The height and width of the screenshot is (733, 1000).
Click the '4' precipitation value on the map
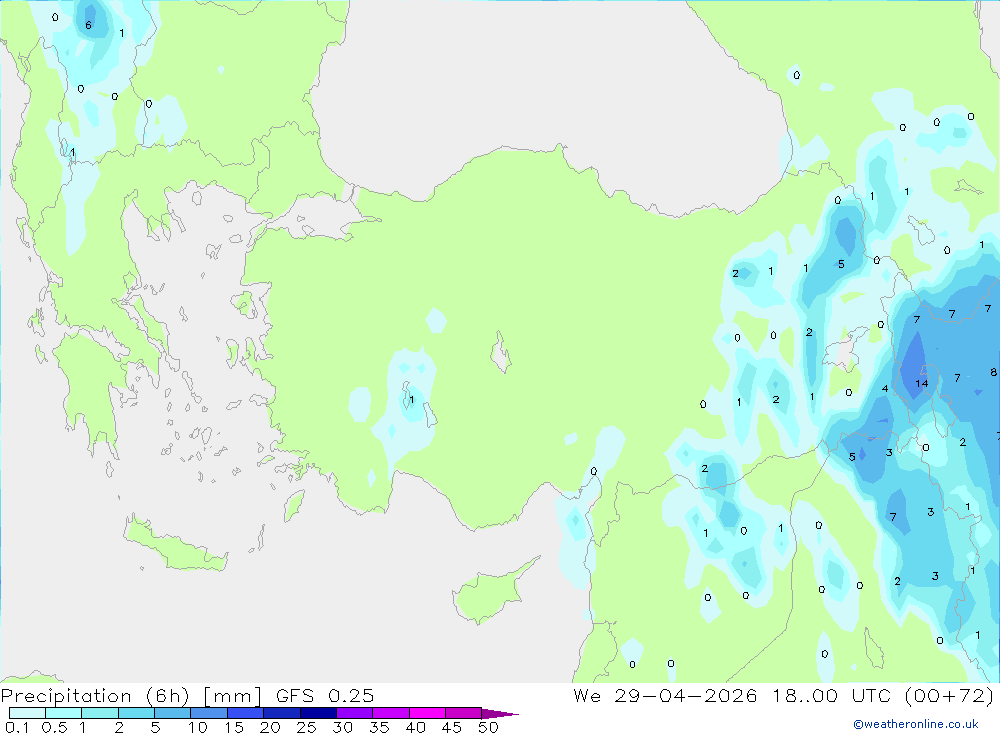(x=885, y=389)
